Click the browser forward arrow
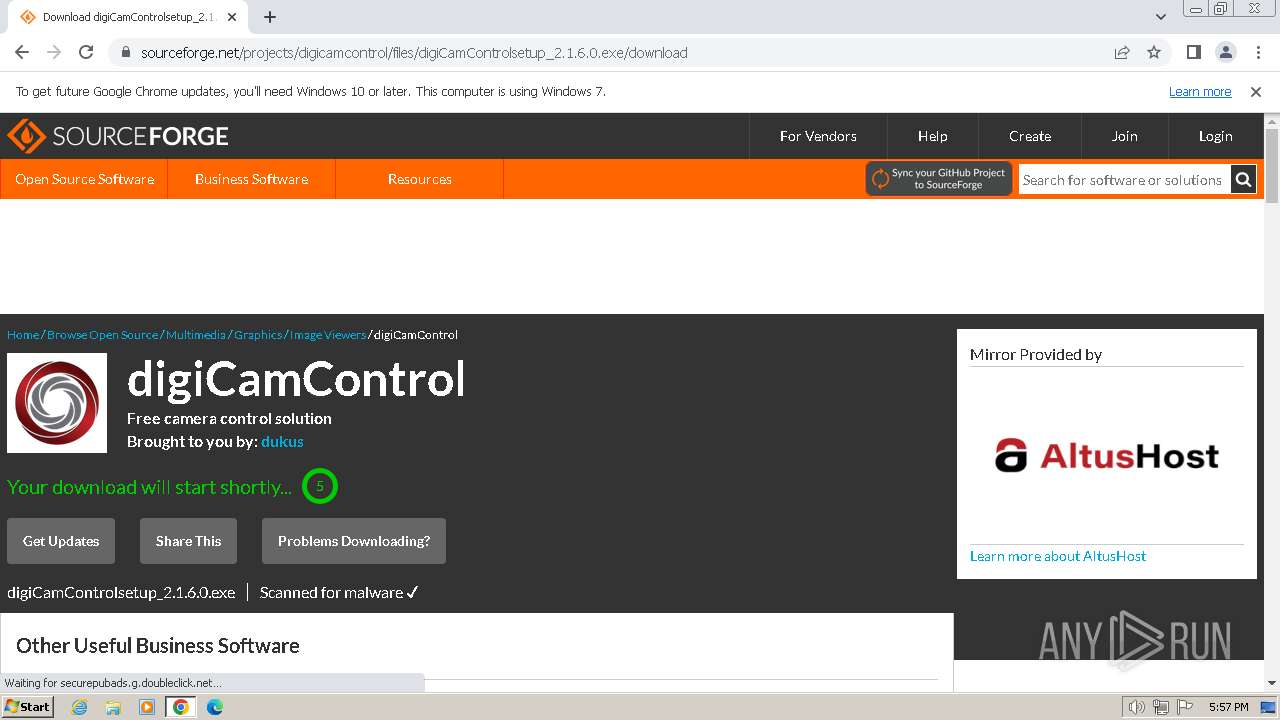This screenshot has height=720, width=1280. coord(54,52)
